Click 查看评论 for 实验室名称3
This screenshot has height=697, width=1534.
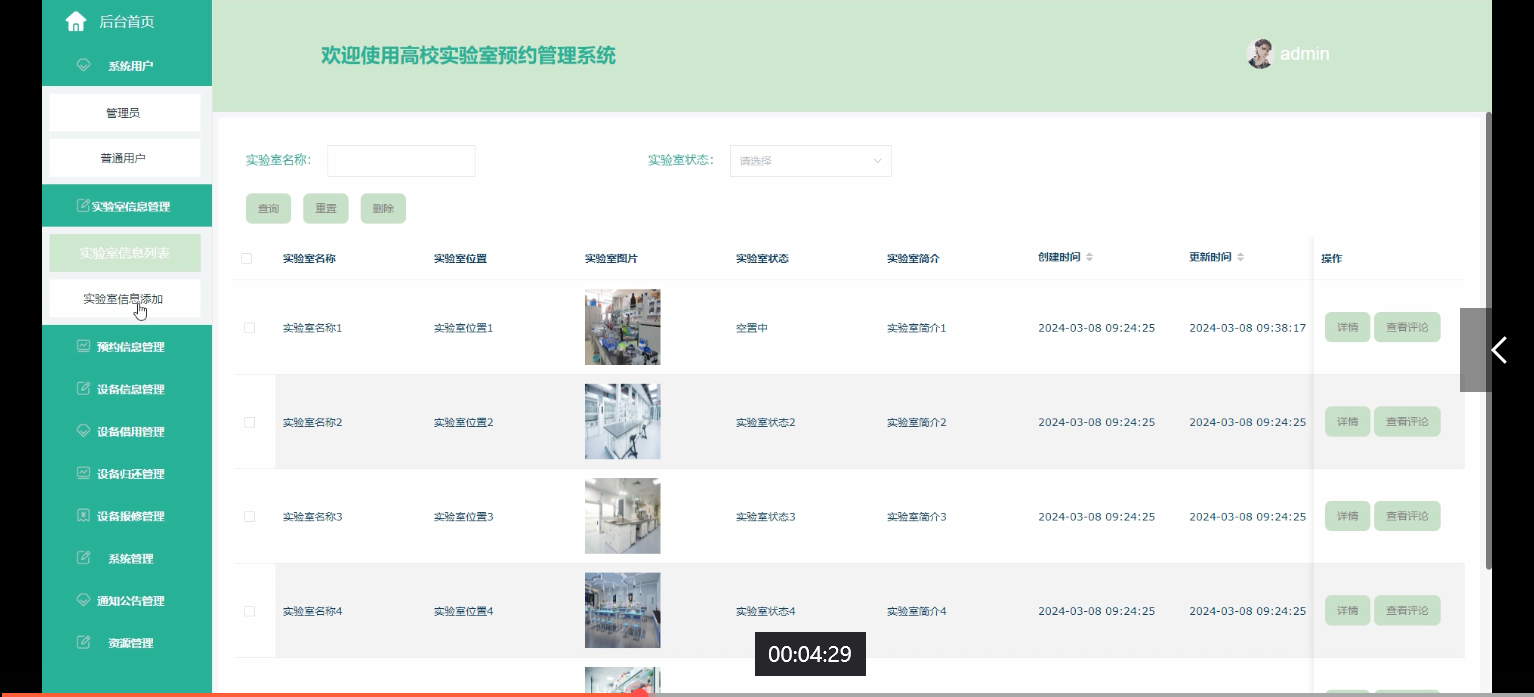tap(1407, 516)
